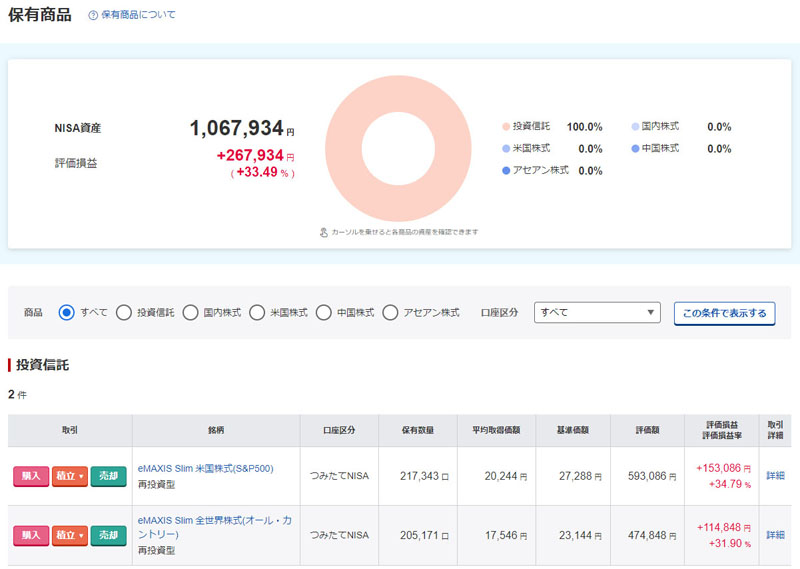Click the 投資信託 legend color dot
This screenshot has height=569, width=800.
pos(506,127)
